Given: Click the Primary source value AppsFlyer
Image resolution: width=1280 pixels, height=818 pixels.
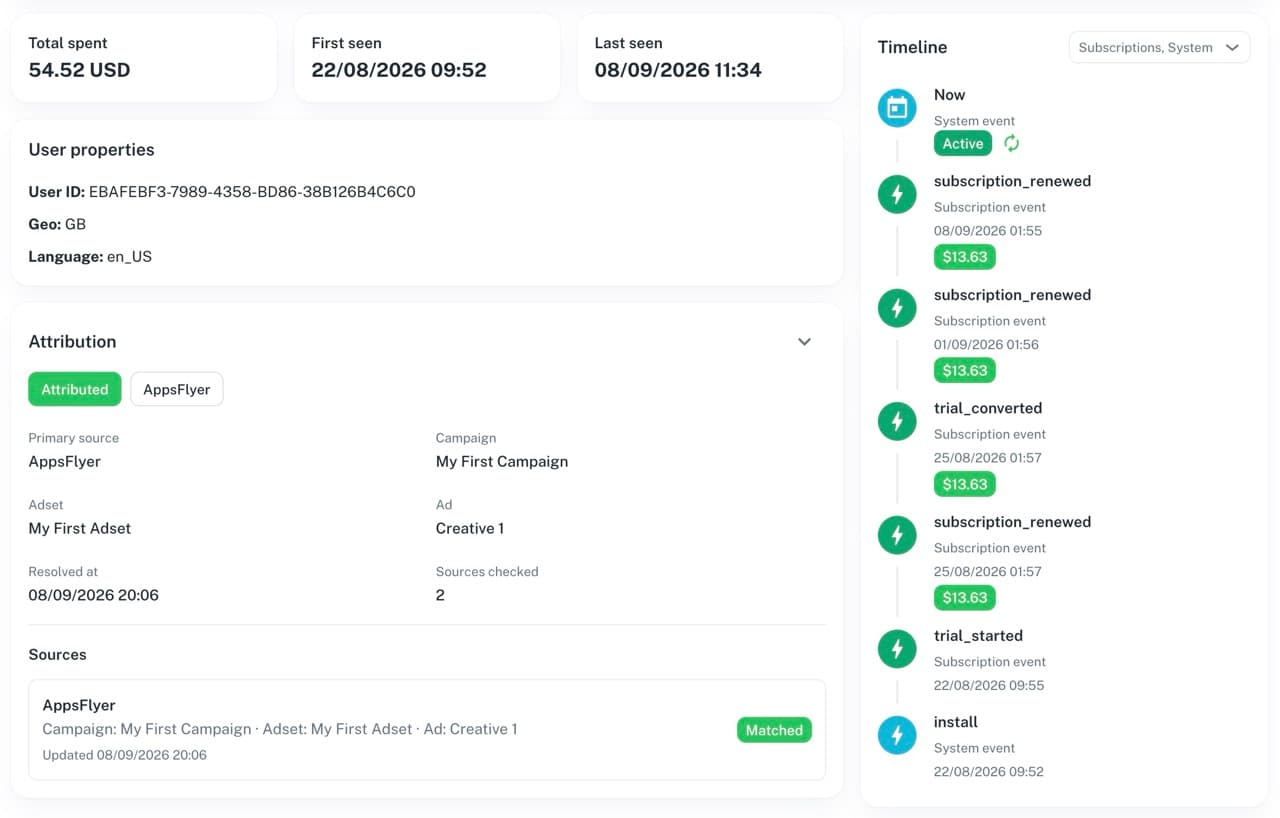Looking at the screenshot, I should 65,461.
